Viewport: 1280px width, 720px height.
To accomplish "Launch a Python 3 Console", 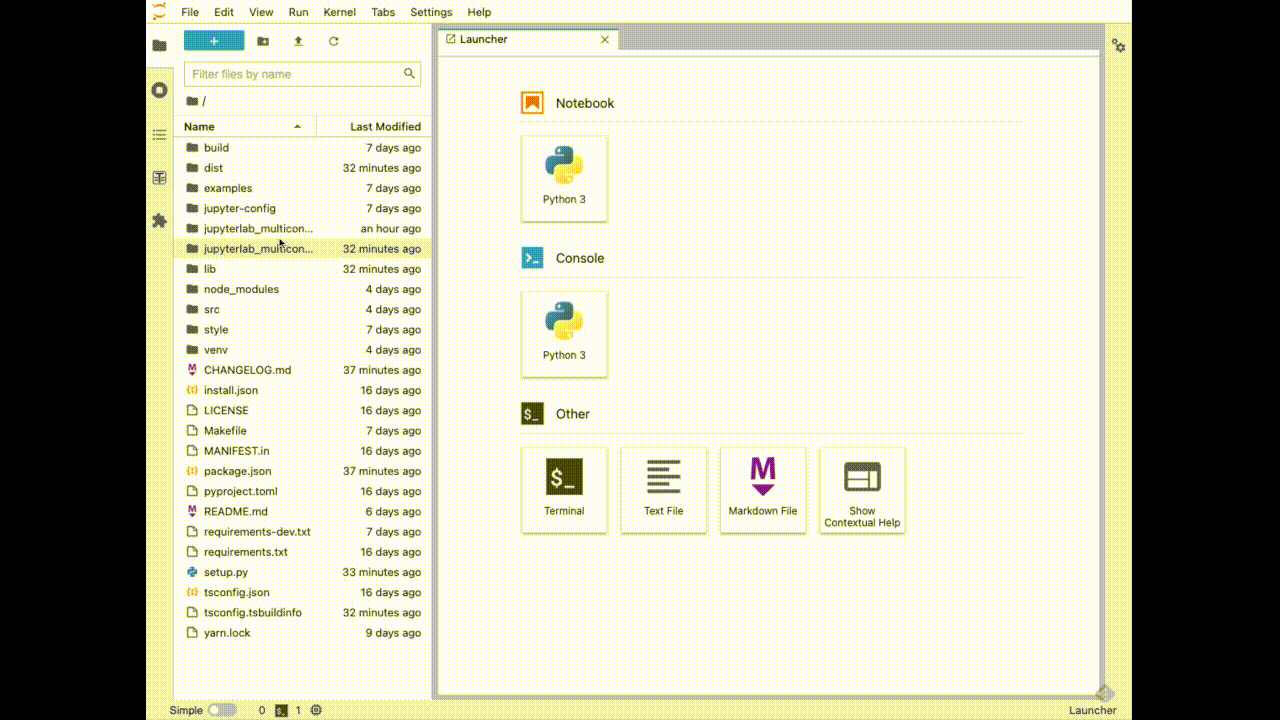I will (x=564, y=334).
